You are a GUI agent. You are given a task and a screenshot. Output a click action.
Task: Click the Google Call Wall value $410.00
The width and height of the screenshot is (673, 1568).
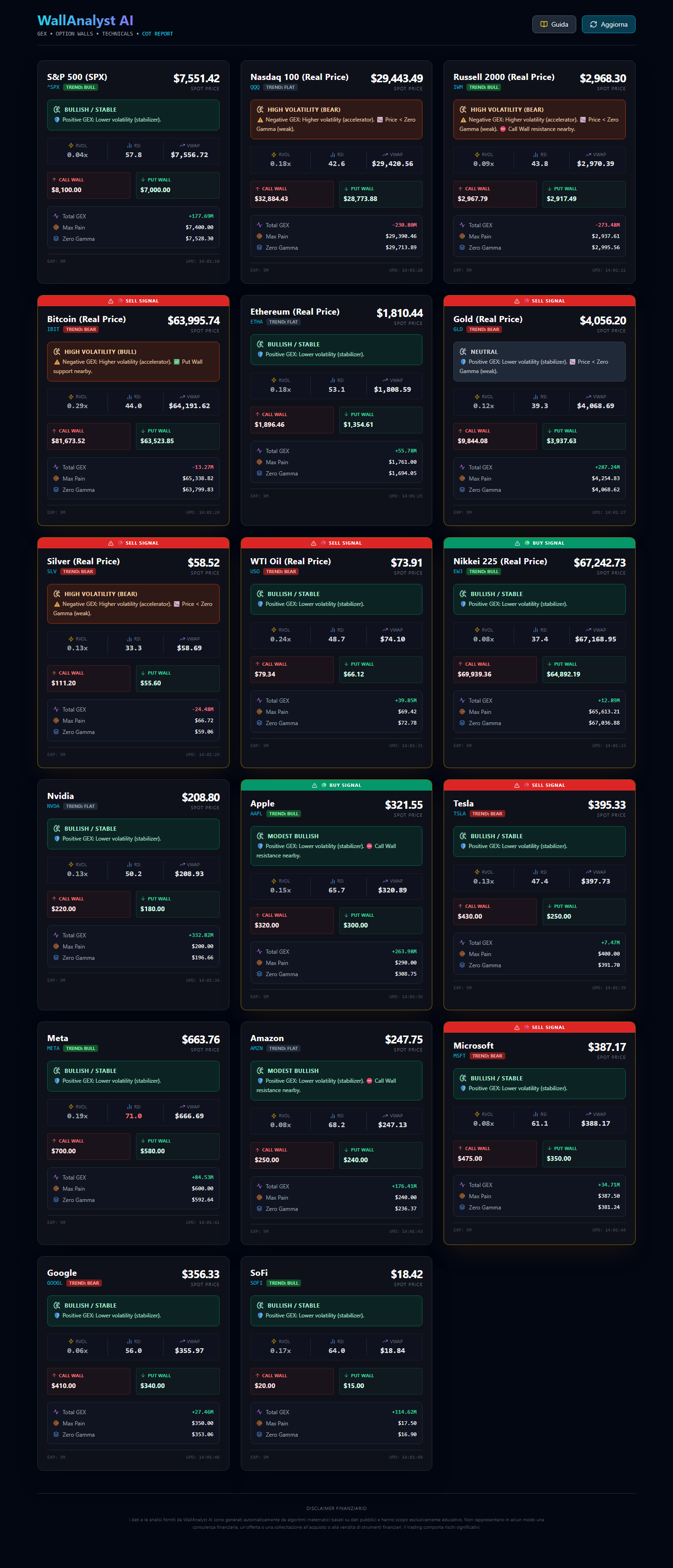click(x=64, y=1386)
